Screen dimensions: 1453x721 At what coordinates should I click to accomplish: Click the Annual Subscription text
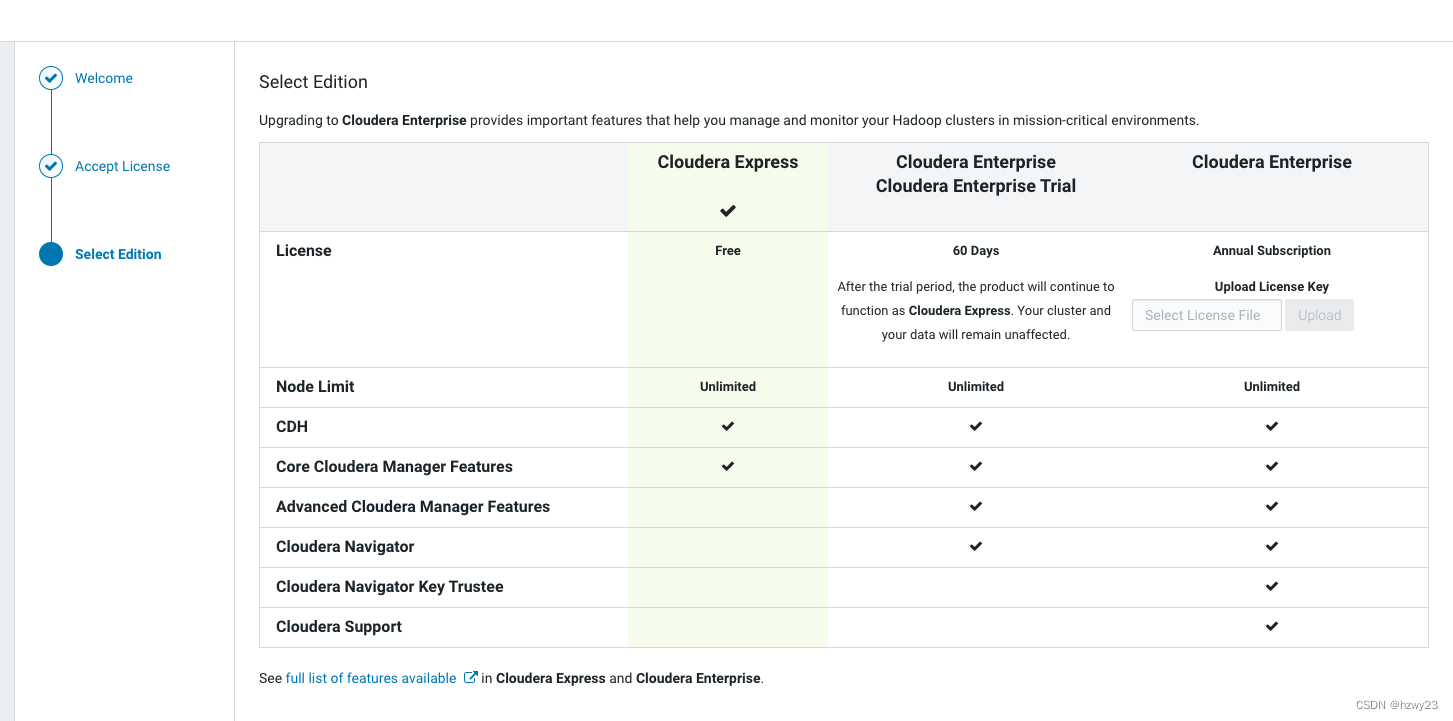pyautogui.click(x=1272, y=251)
